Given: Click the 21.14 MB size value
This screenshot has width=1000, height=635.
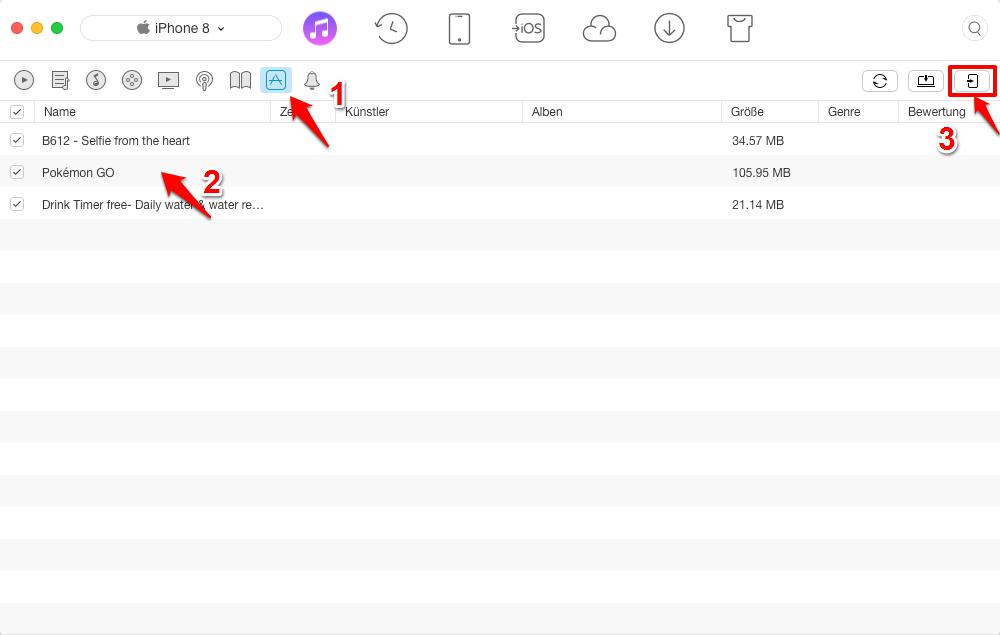Looking at the screenshot, I should point(758,205).
